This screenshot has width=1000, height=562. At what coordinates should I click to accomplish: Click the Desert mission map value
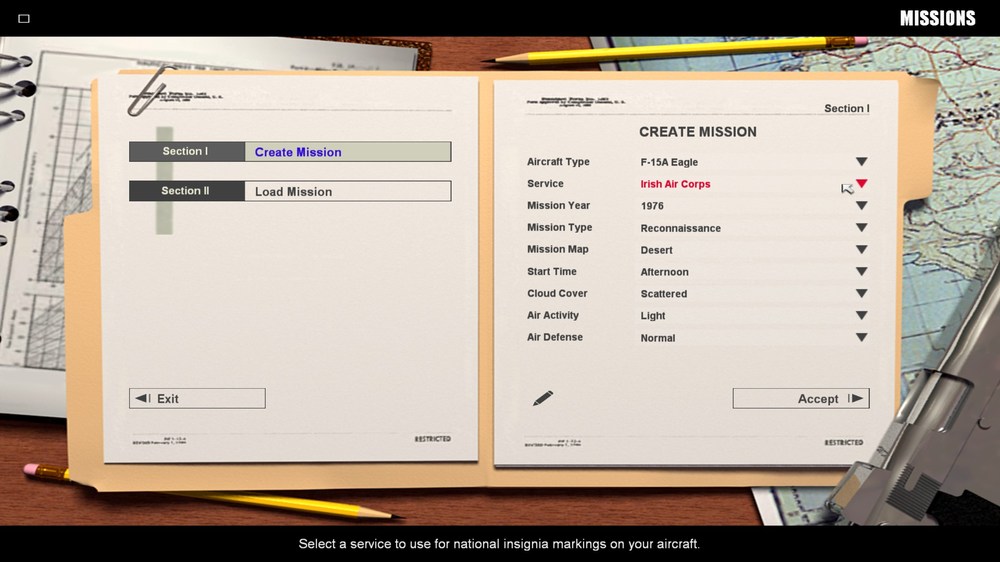coord(656,250)
